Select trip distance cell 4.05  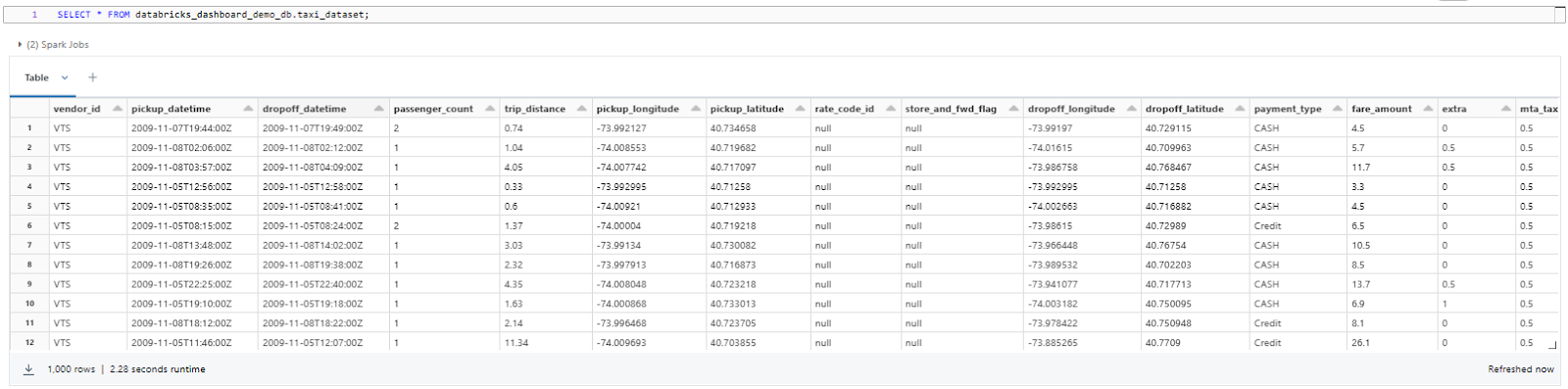[545, 168]
